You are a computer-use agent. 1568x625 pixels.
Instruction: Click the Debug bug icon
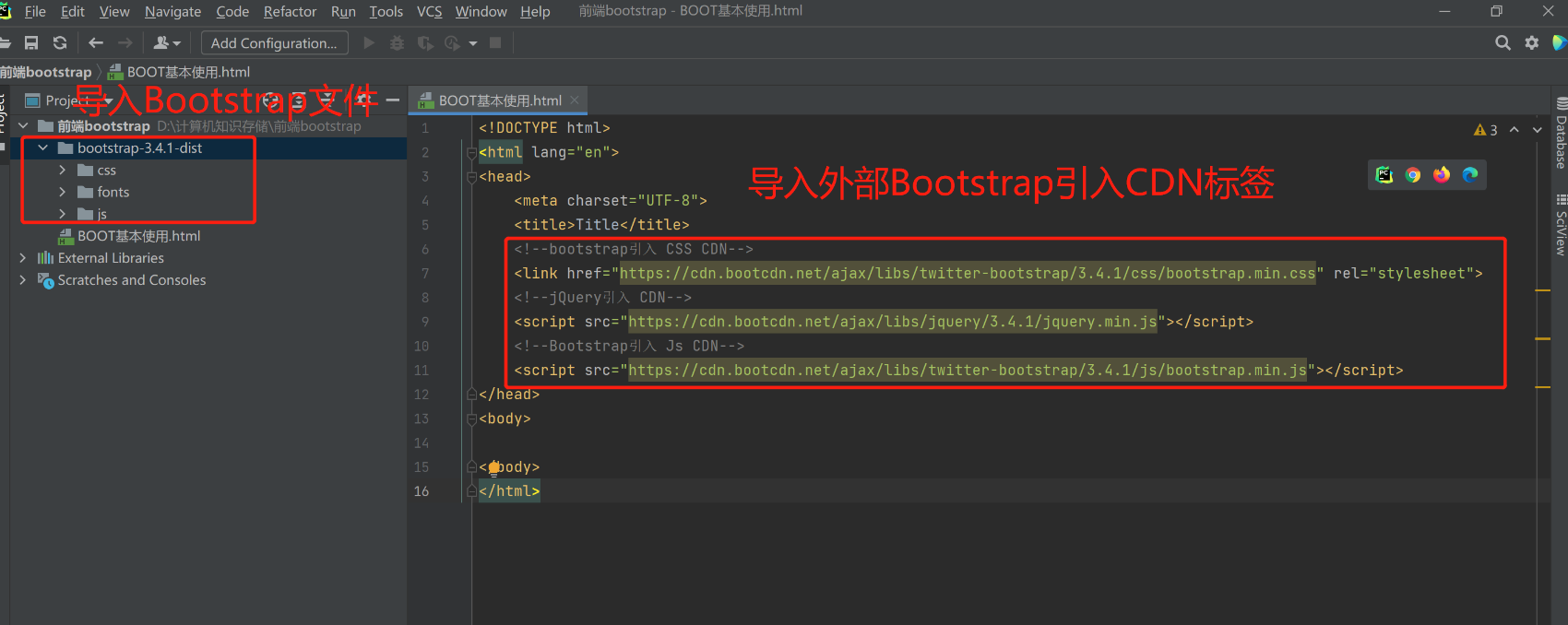point(398,43)
